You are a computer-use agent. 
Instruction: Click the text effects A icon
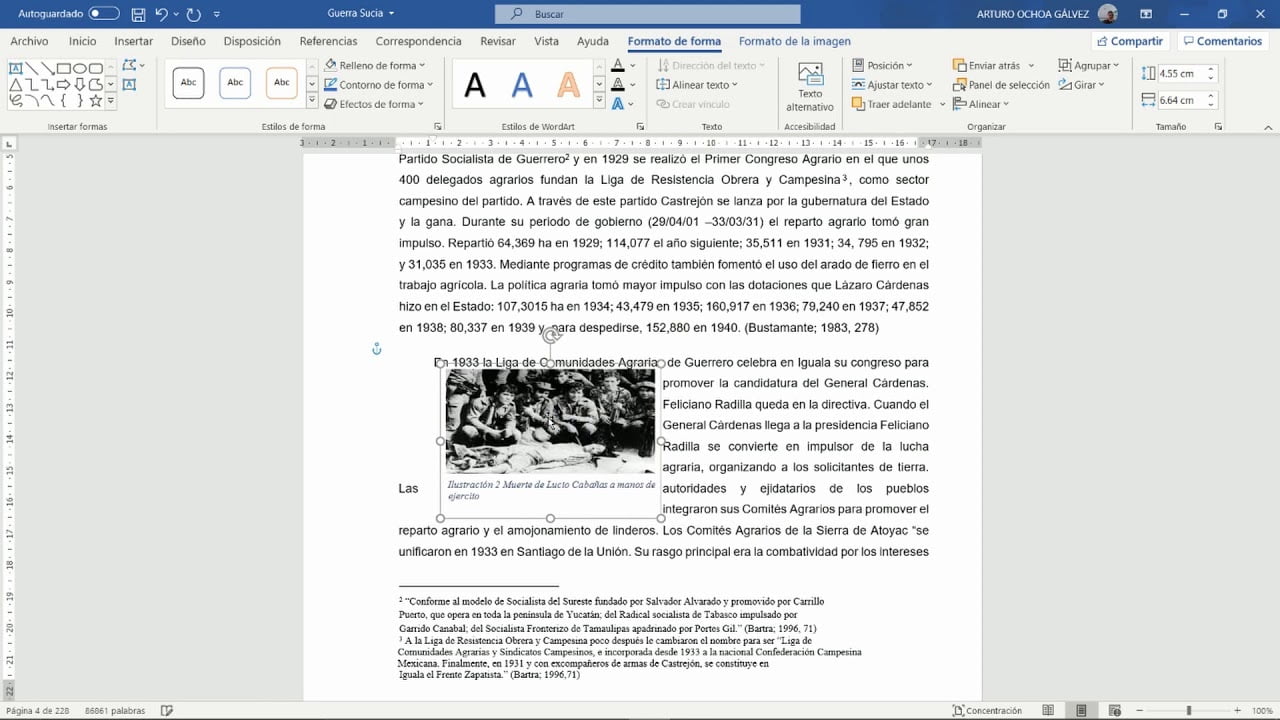tap(618, 104)
